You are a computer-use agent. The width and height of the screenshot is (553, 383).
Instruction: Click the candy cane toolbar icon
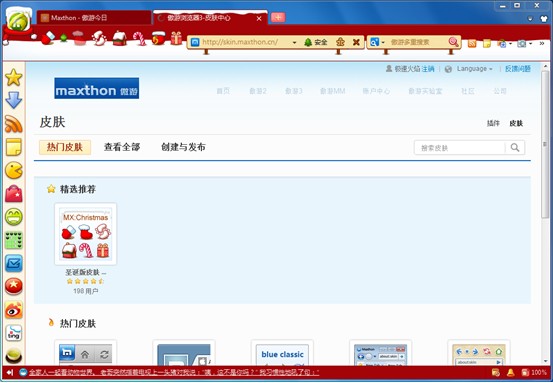point(139,38)
